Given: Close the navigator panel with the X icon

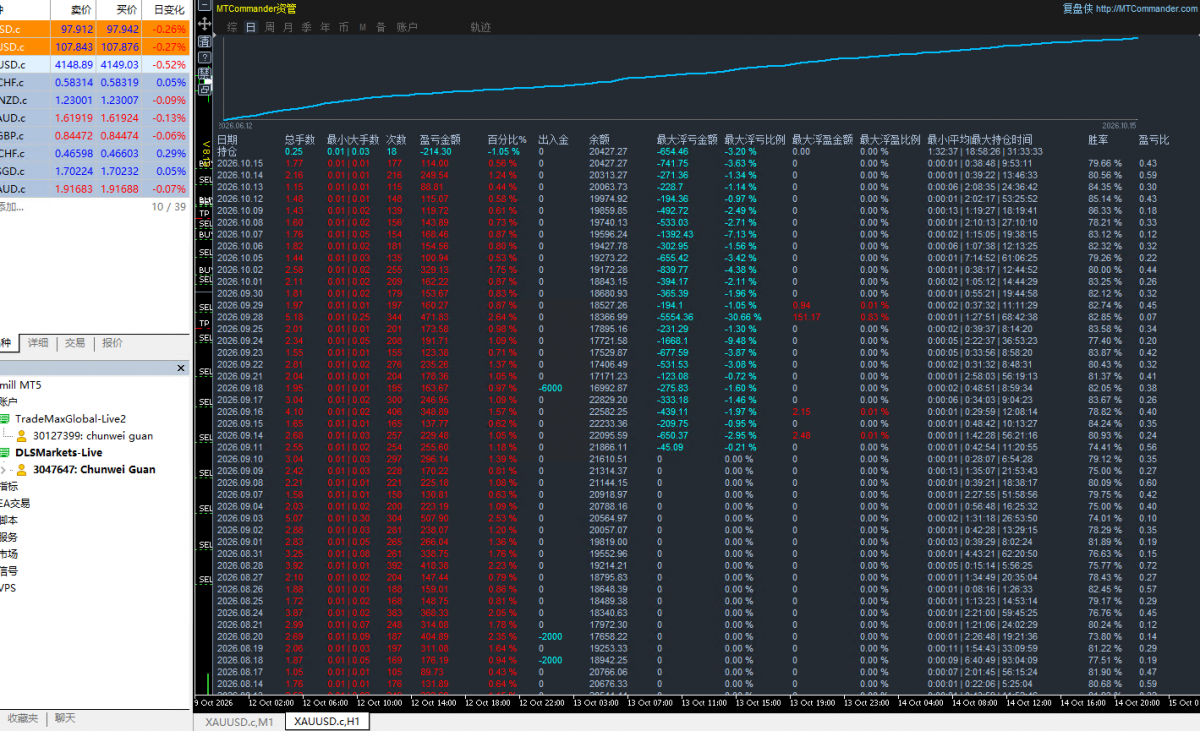Looking at the screenshot, I should (181, 368).
